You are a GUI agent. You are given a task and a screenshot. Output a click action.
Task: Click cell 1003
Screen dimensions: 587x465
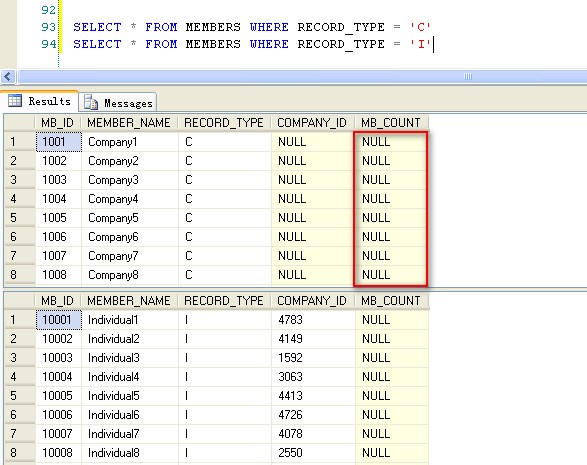[58, 180]
